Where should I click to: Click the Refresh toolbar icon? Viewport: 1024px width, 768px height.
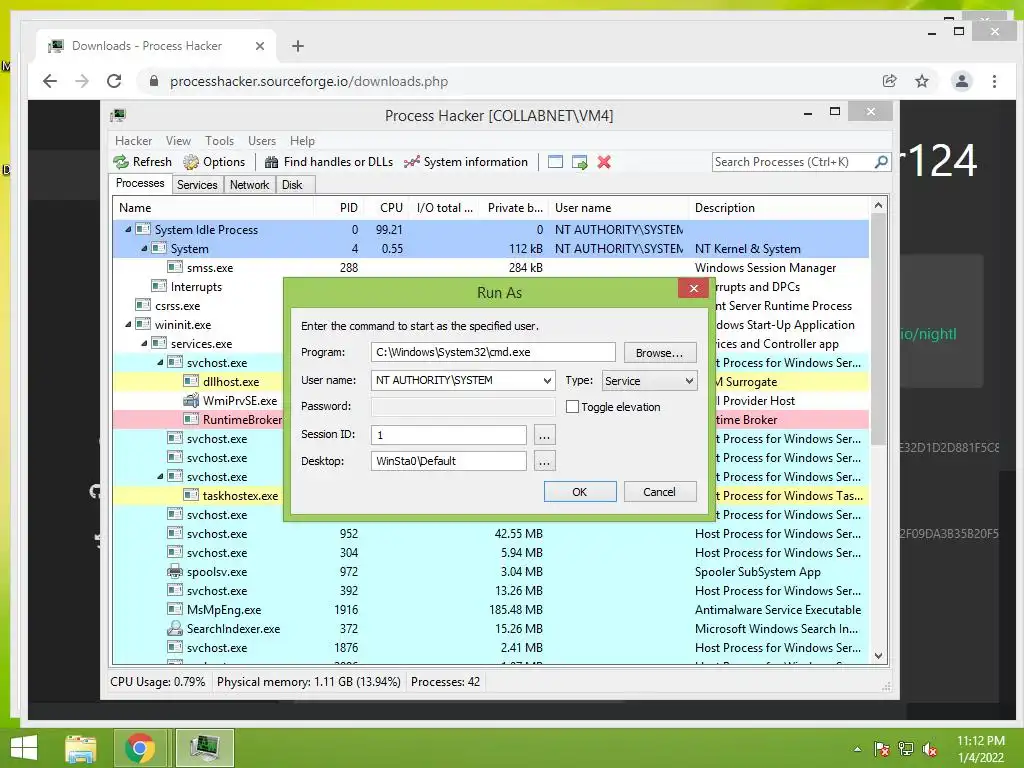121,162
